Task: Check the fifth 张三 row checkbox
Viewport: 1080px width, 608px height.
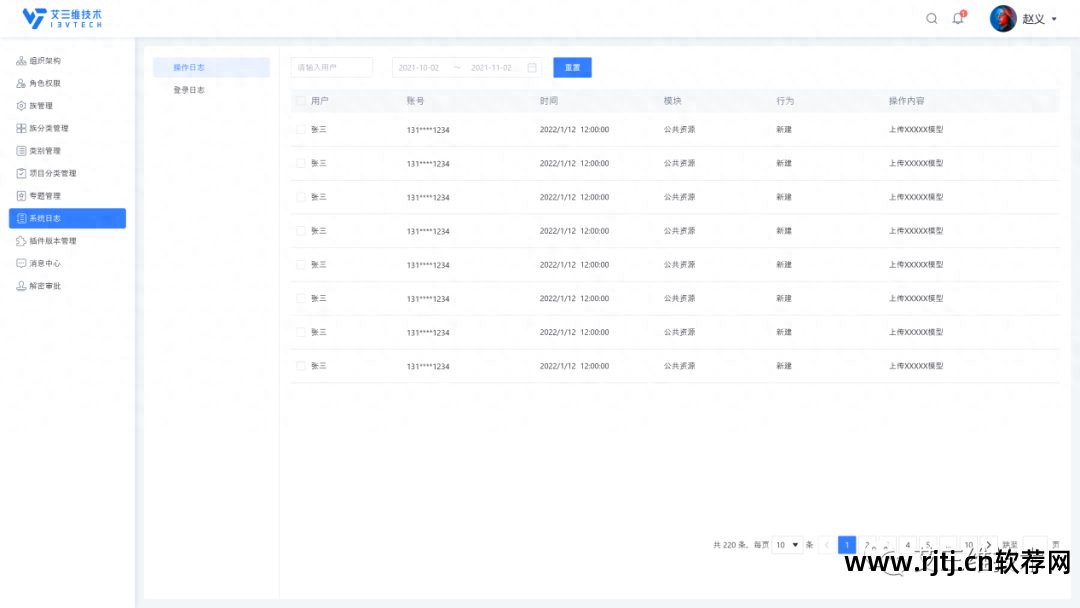Action: tap(301, 264)
